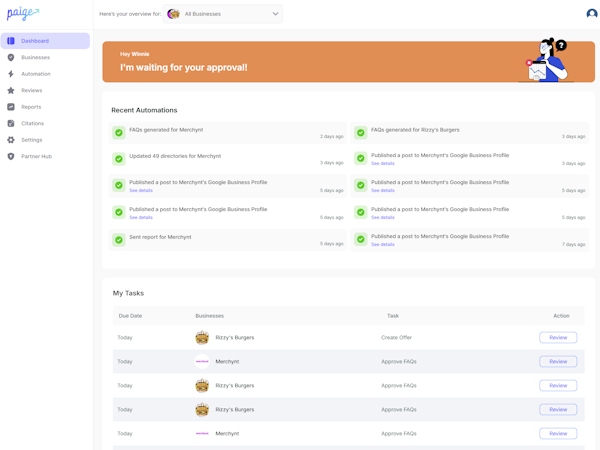The image size is (600, 450).
Task: Click the All Businesses dropdown chevron
Action: point(276,14)
